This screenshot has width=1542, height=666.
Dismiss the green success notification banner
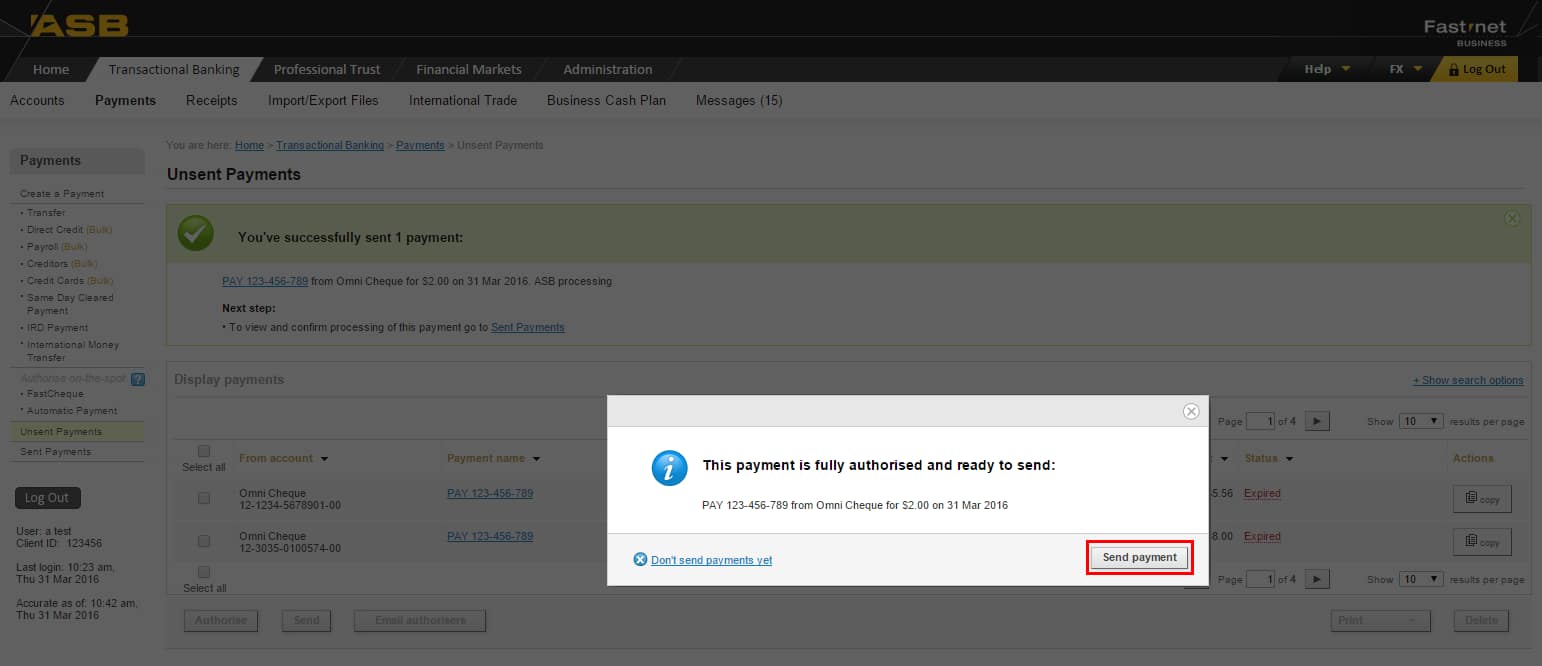pos(1512,218)
